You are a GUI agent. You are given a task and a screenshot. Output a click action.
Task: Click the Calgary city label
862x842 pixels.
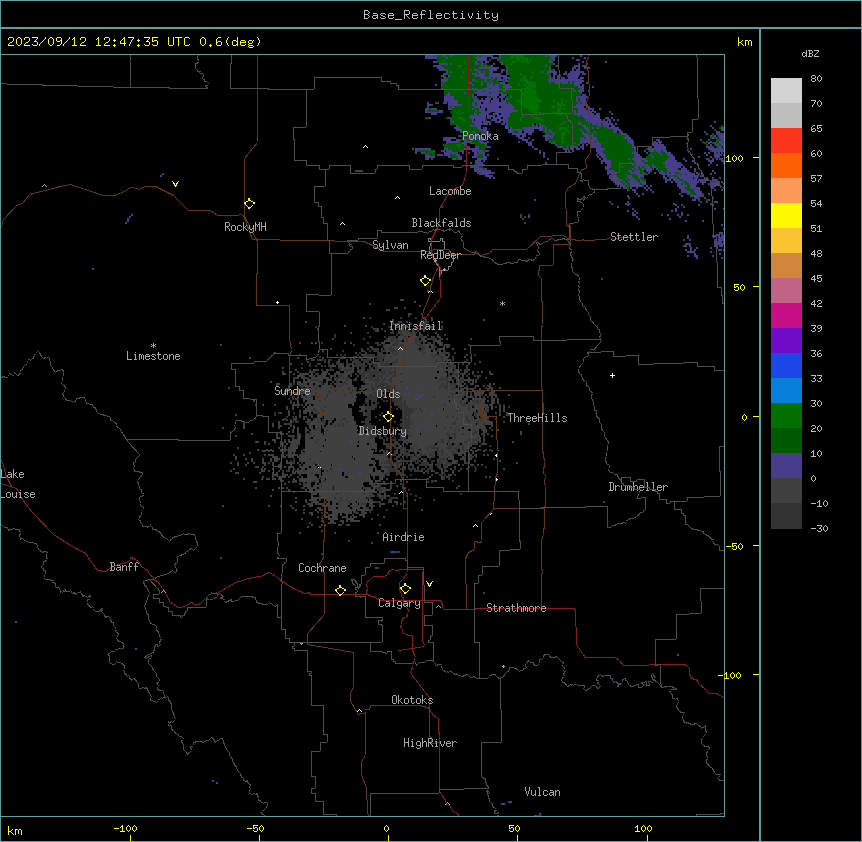[x=399, y=603]
